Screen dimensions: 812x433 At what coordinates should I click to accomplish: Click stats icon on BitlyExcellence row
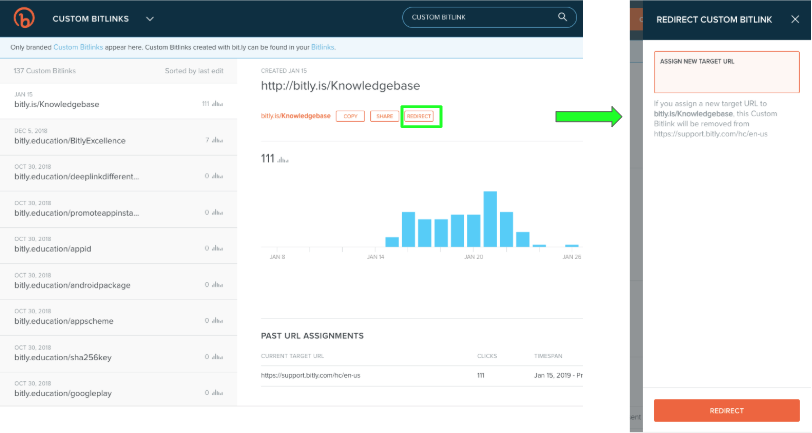[x=218, y=140]
